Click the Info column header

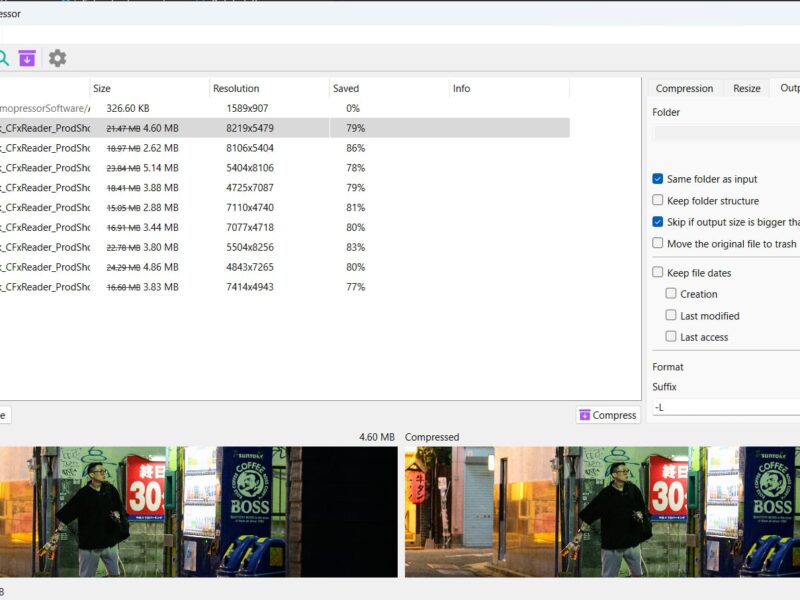click(461, 88)
